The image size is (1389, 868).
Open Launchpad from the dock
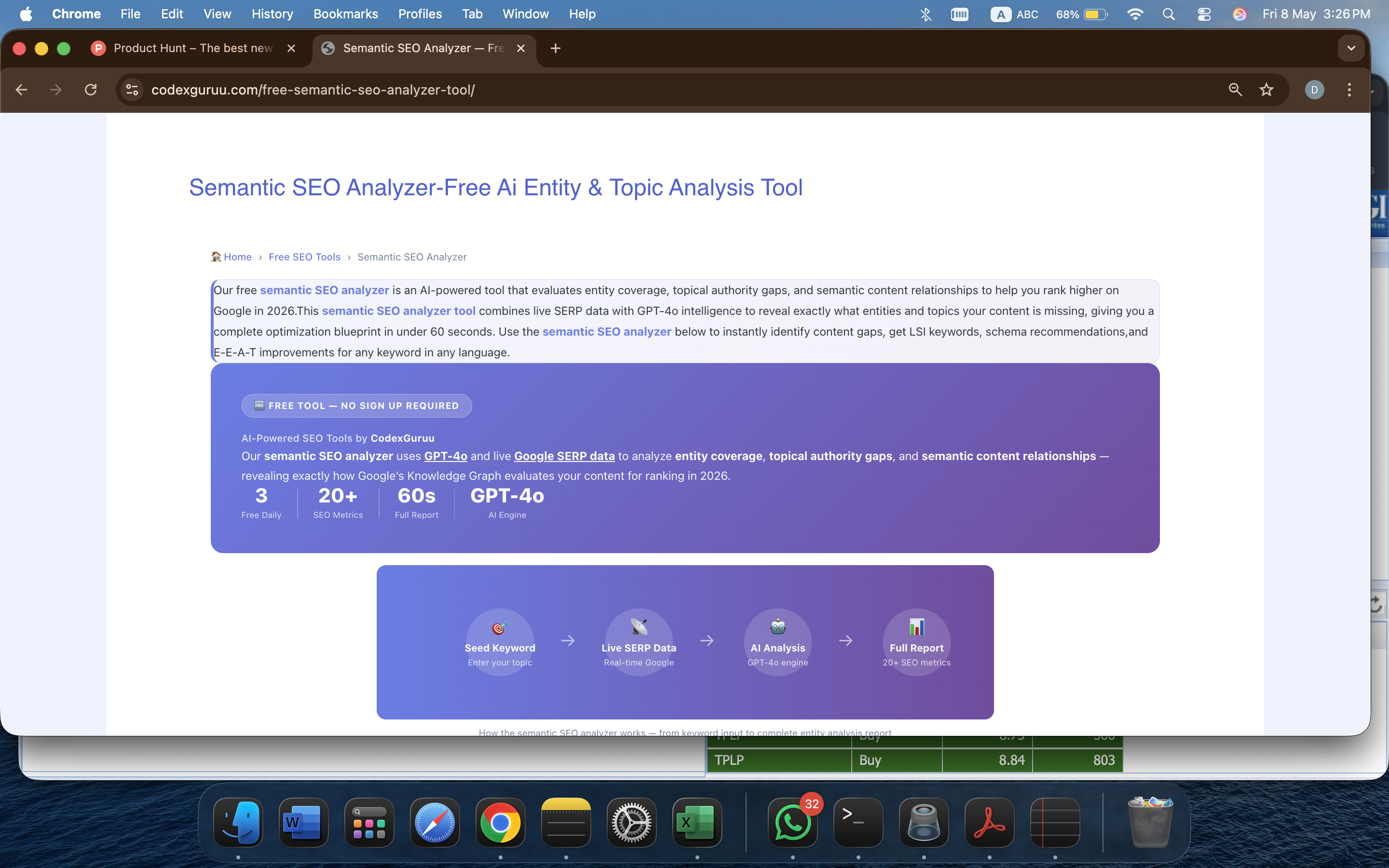(x=369, y=822)
